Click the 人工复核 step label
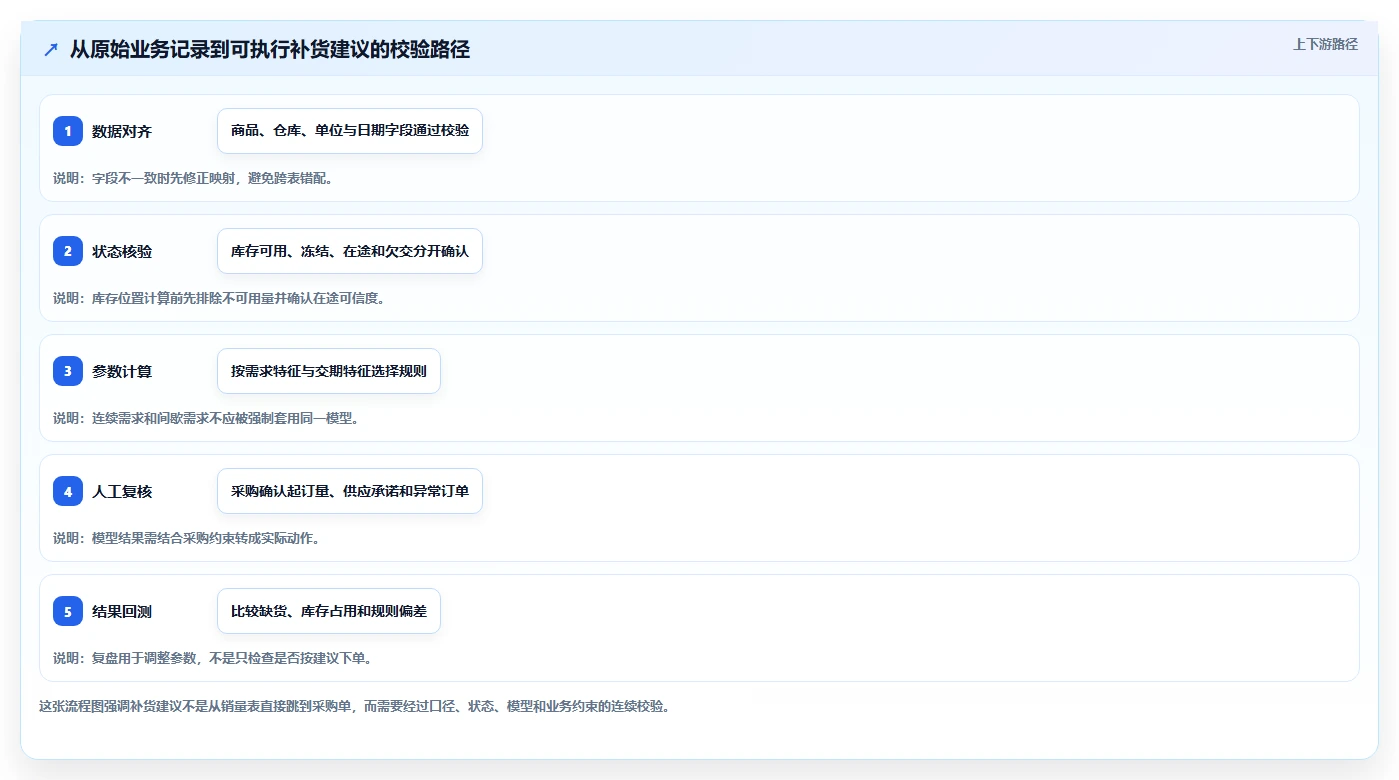This screenshot has height=780, width=1399. (x=122, y=491)
